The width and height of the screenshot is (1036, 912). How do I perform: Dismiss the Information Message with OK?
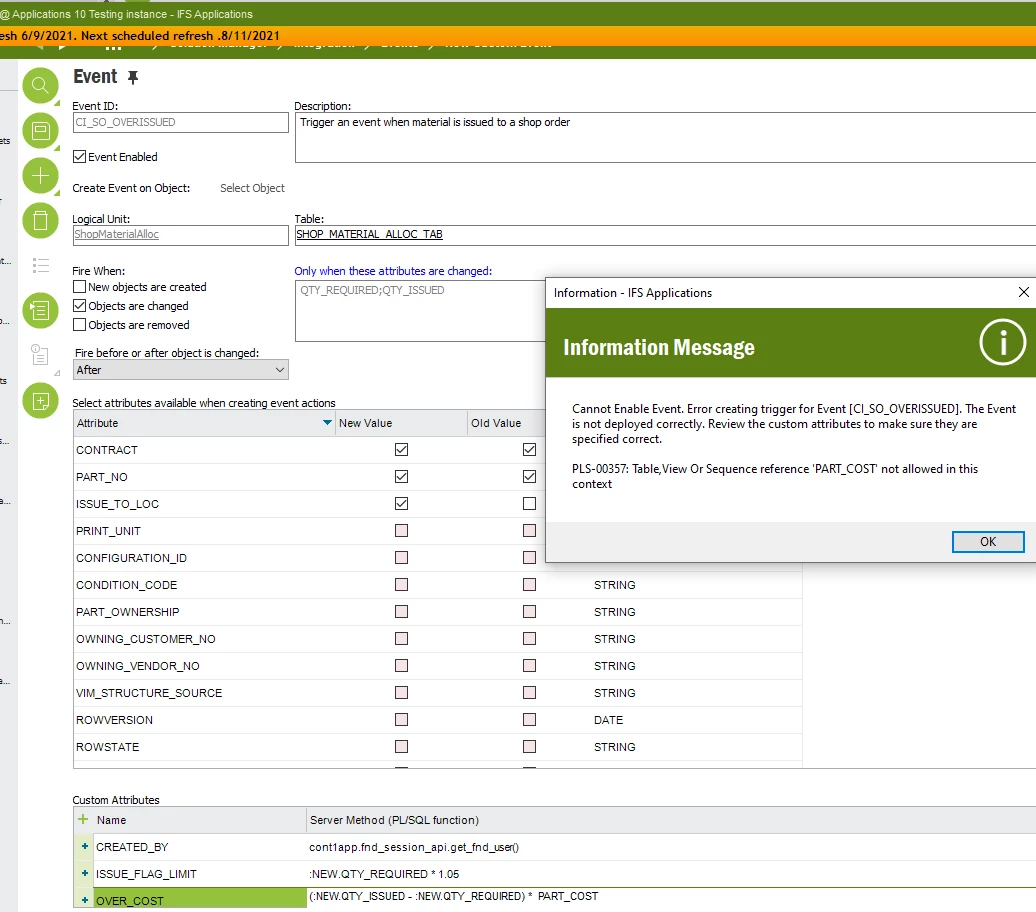pos(988,541)
